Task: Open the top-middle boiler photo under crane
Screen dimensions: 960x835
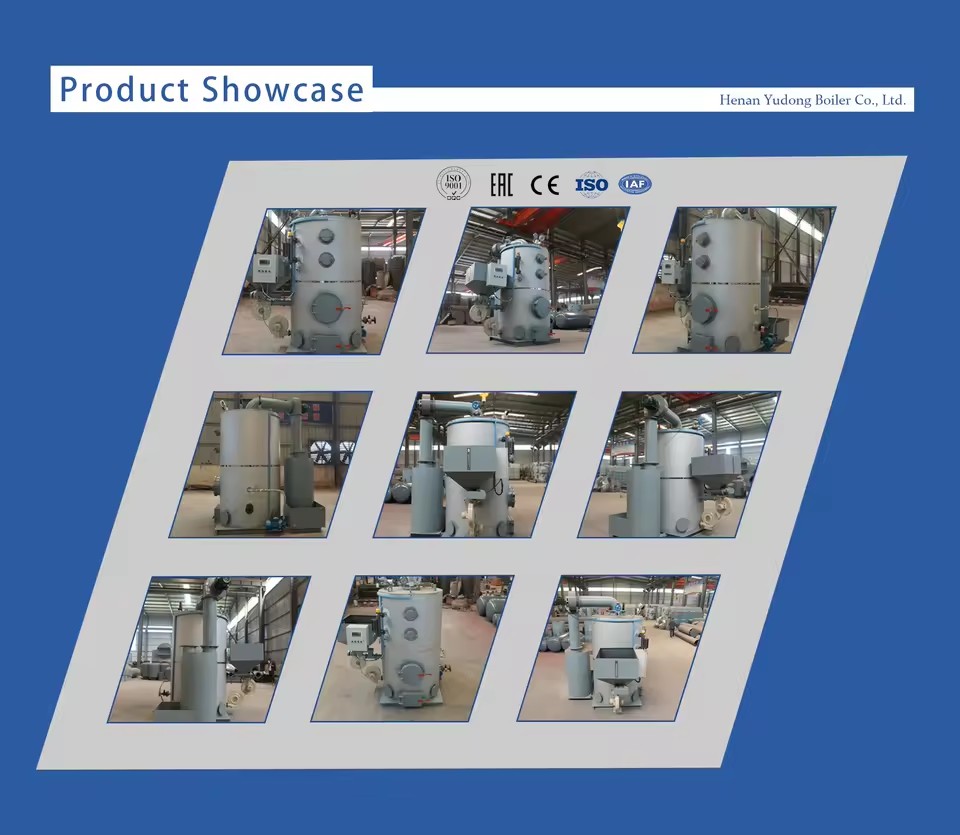Action: (x=528, y=280)
